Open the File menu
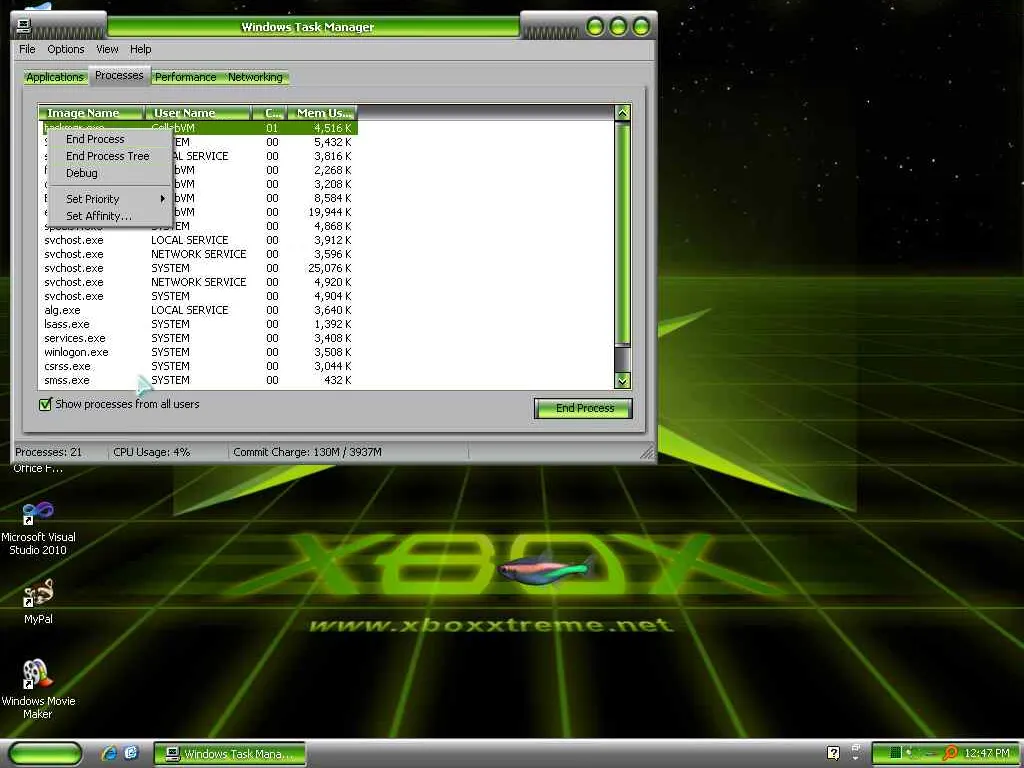 coord(27,49)
